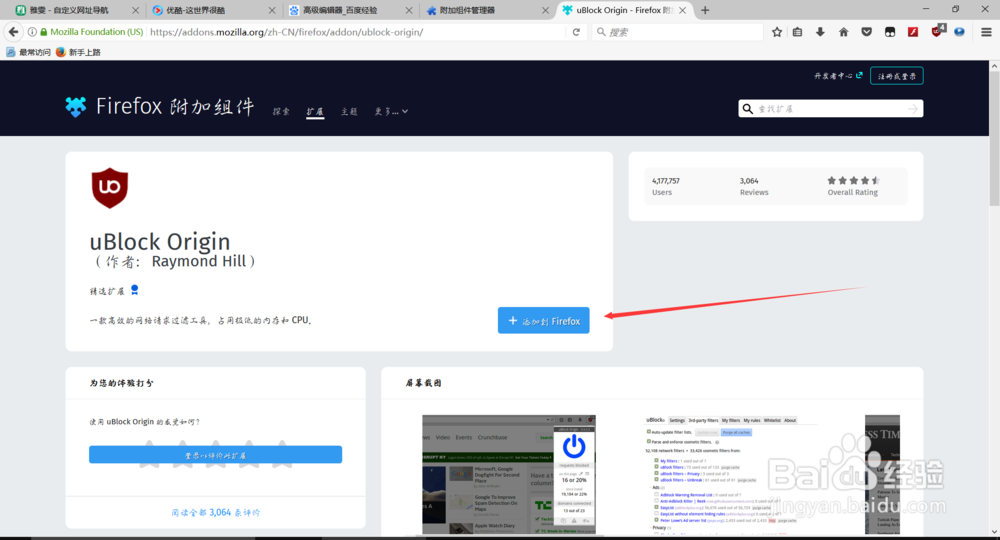The width and height of the screenshot is (1000, 540).
Task: Open the 新手上路 bookmark
Action: tap(78, 52)
